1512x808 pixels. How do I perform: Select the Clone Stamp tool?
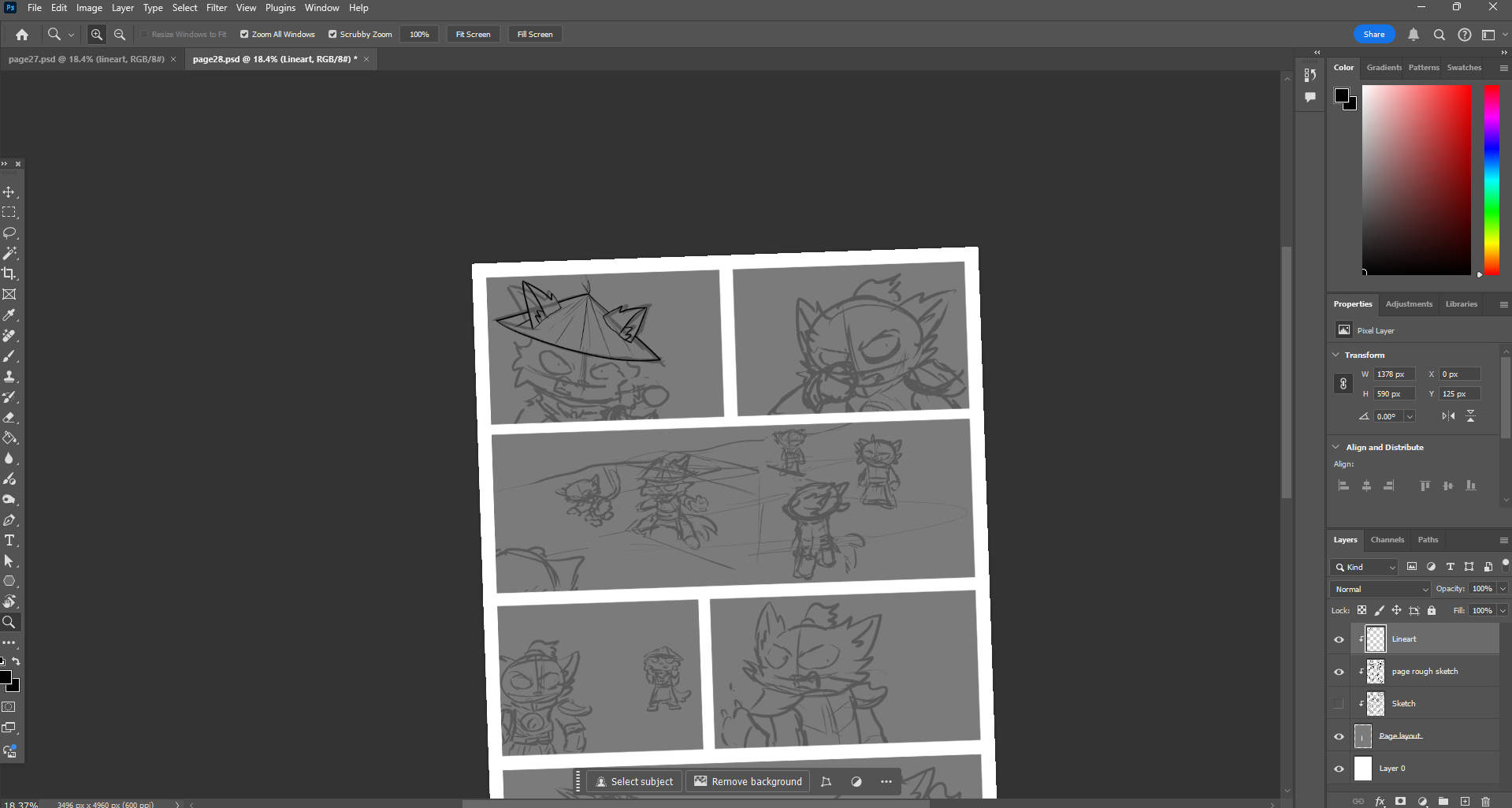click(x=9, y=376)
